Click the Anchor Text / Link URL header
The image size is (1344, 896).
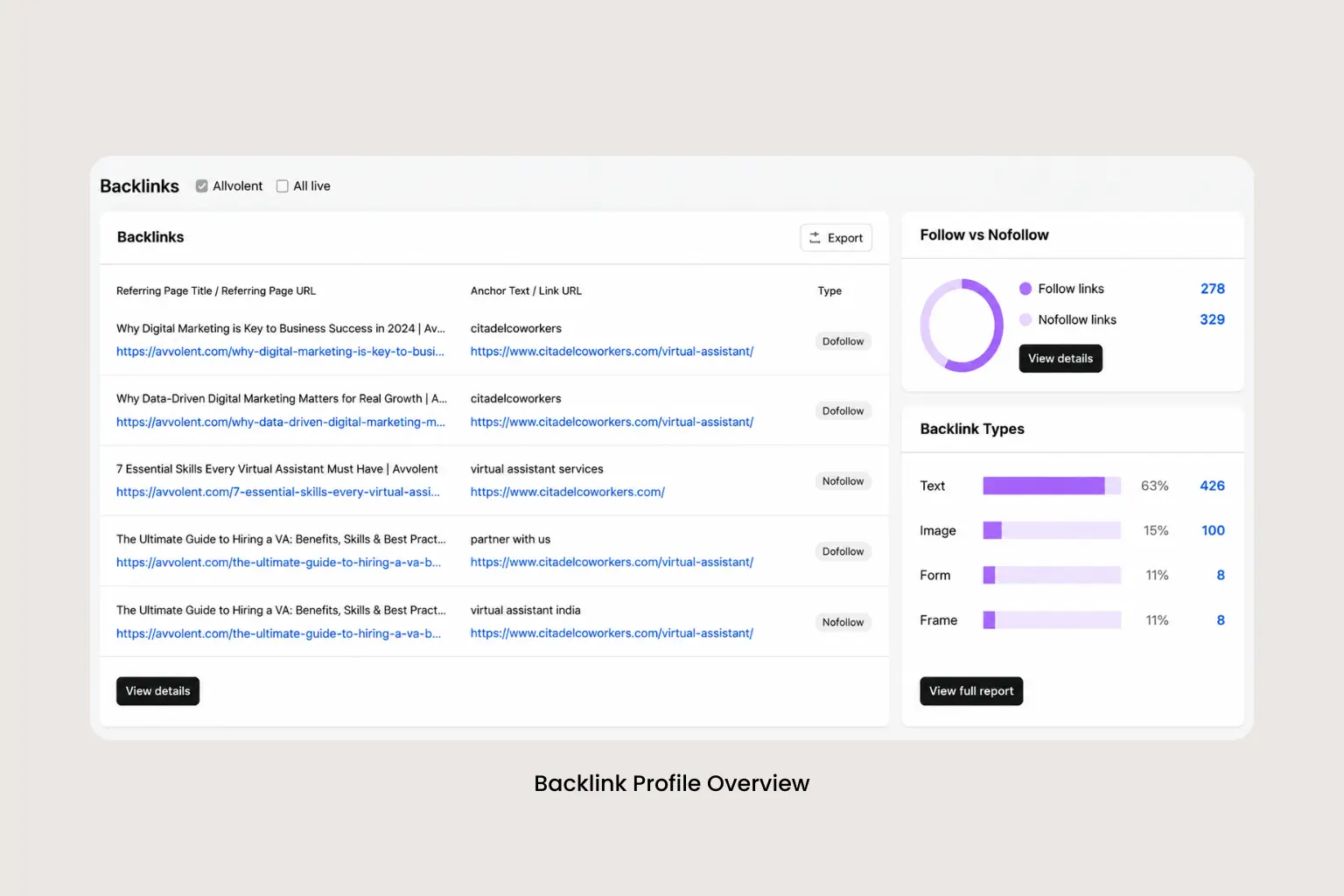click(526, 291)
